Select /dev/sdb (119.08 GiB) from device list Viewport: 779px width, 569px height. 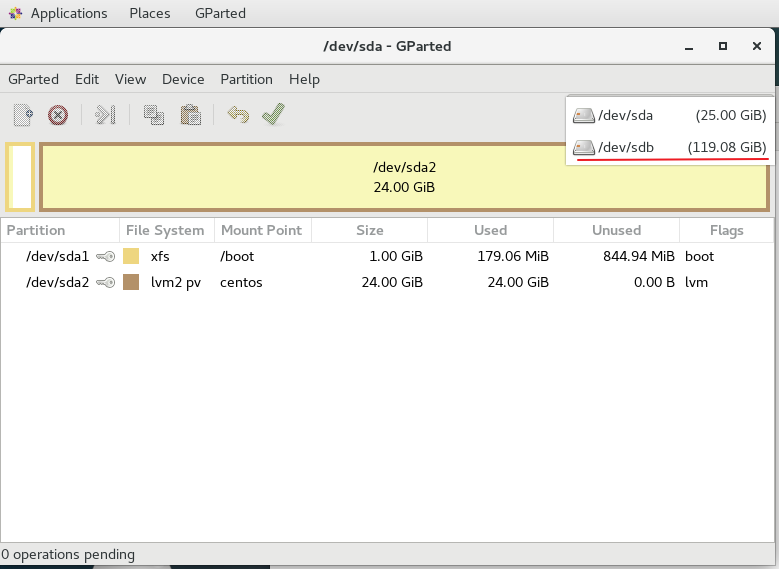point(670,147)
